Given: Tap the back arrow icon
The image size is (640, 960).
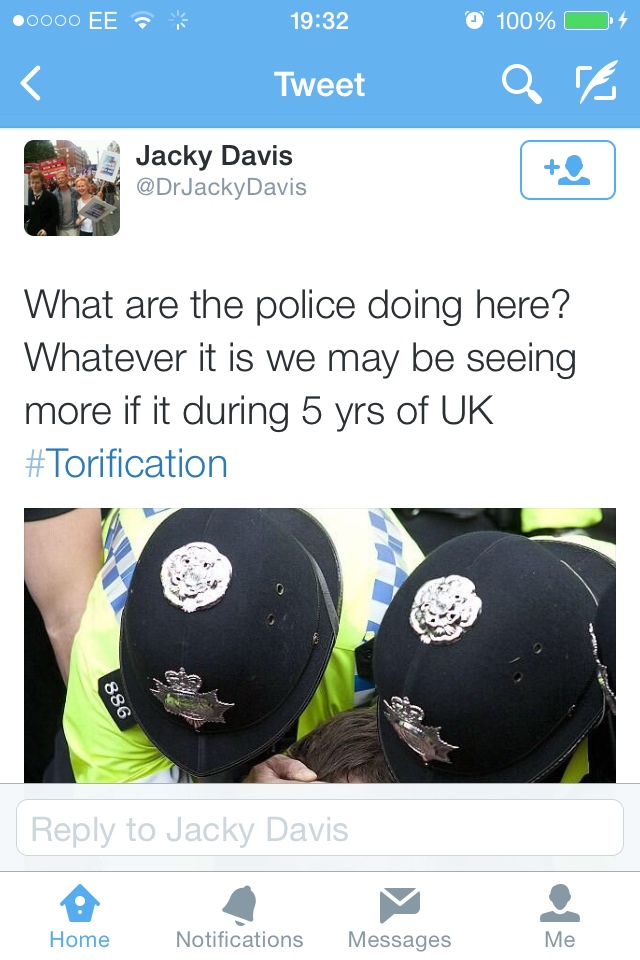Looking at the screenshot, I should click(31, 83).
